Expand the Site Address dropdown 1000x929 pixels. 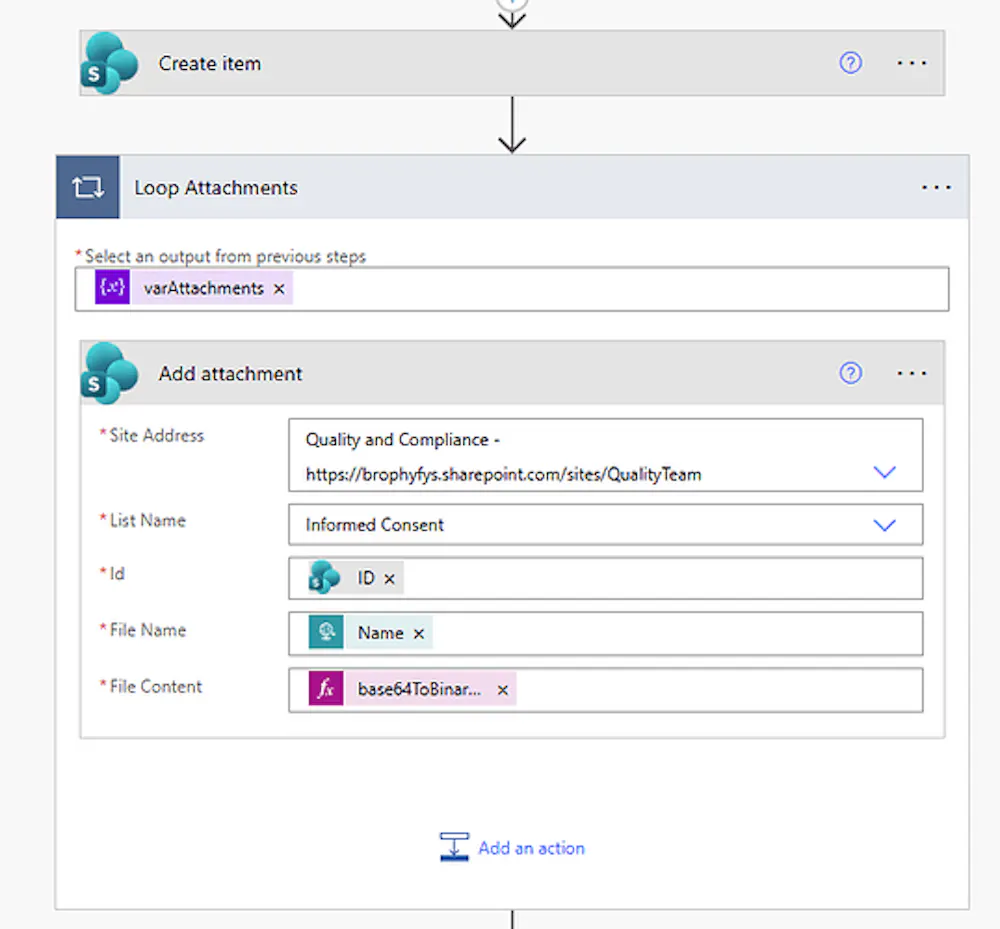884,472
